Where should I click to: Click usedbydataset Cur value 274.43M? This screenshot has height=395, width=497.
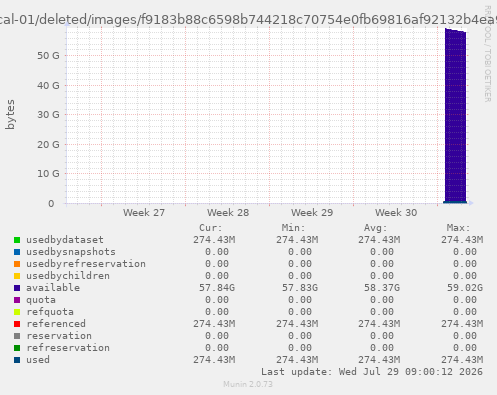coord(214,240)
